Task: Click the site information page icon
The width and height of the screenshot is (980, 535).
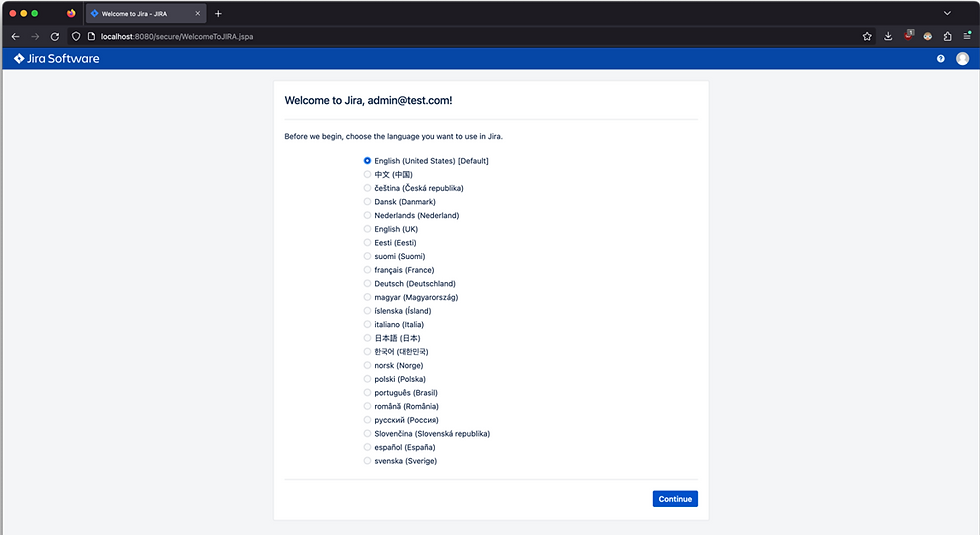Action: (91, 36)
